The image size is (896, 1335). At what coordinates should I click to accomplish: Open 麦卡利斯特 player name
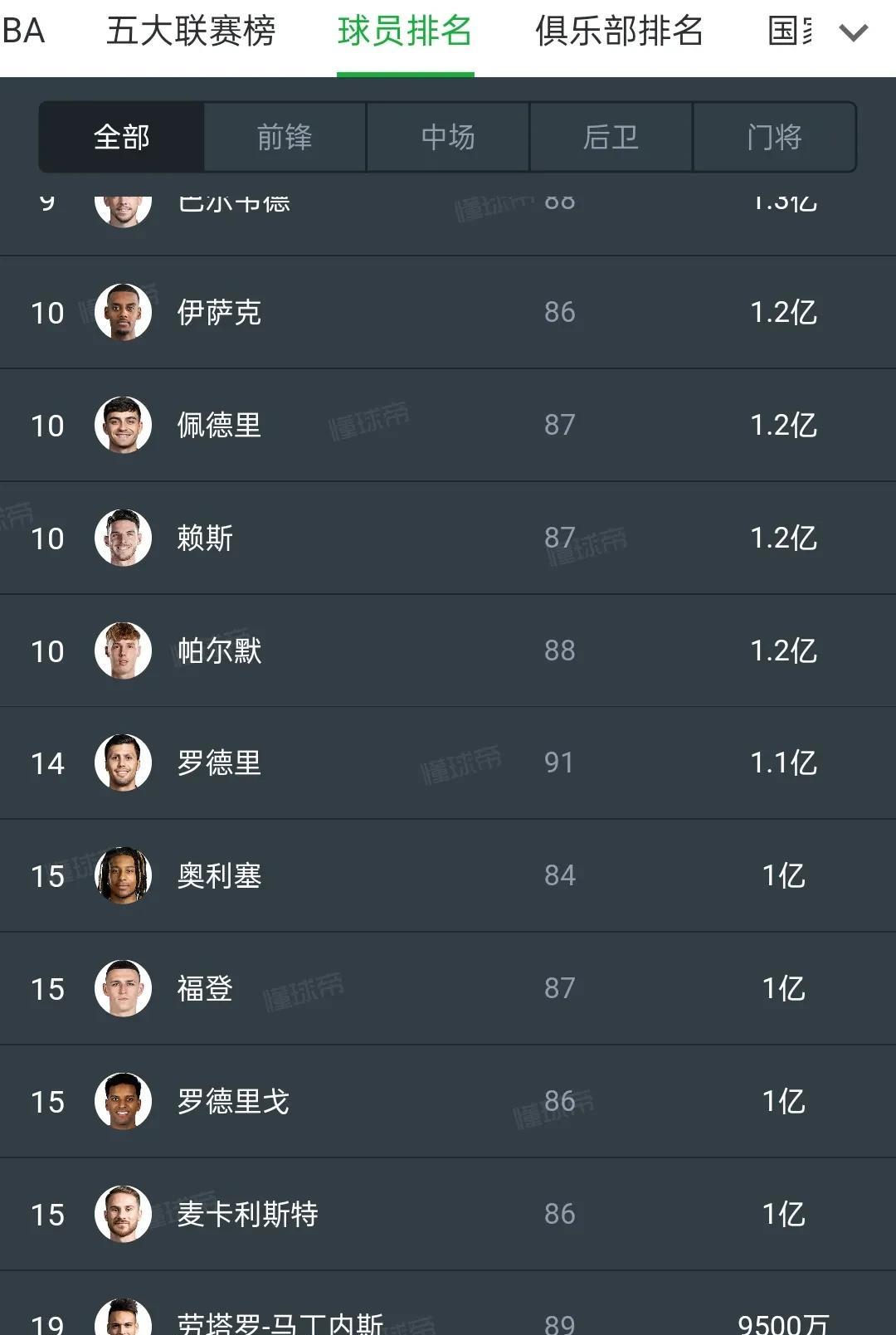pos(247,1214)
